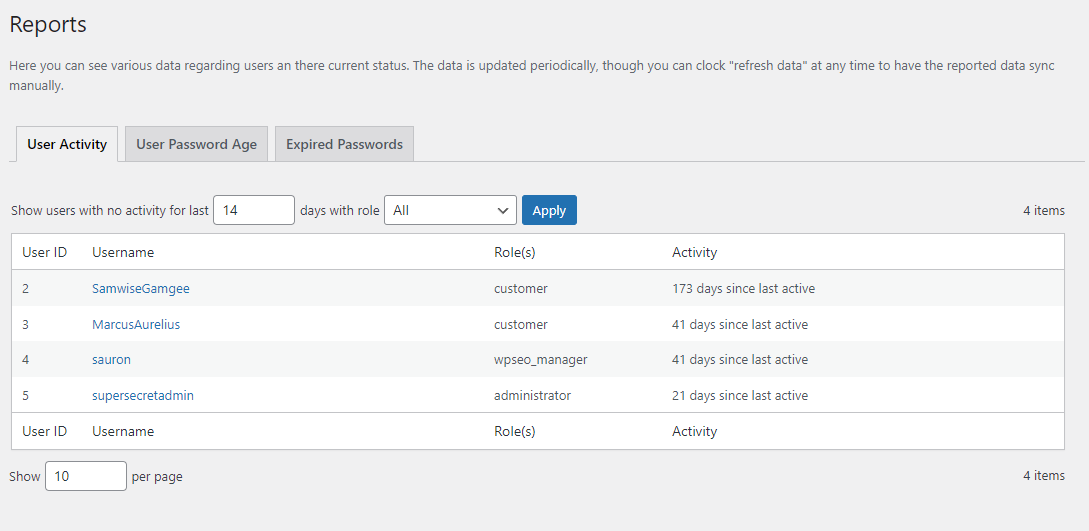Screen dimensions: 1089x531
Task: Open supersecretadmin user link
Action: 143,396
